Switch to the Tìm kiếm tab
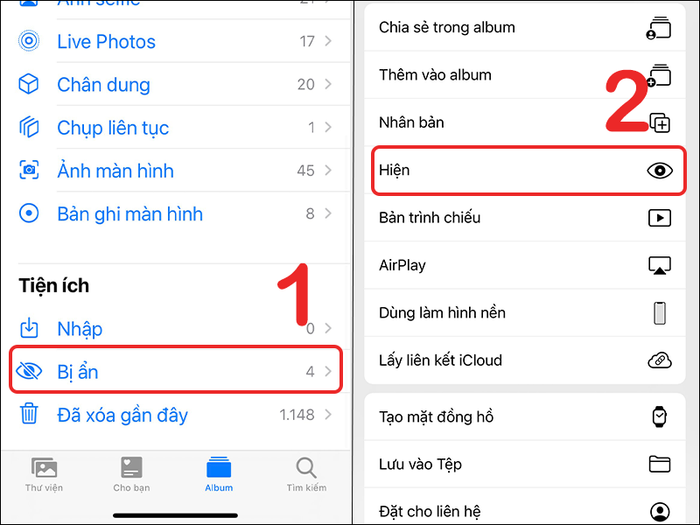 click(x=306, y=474)
